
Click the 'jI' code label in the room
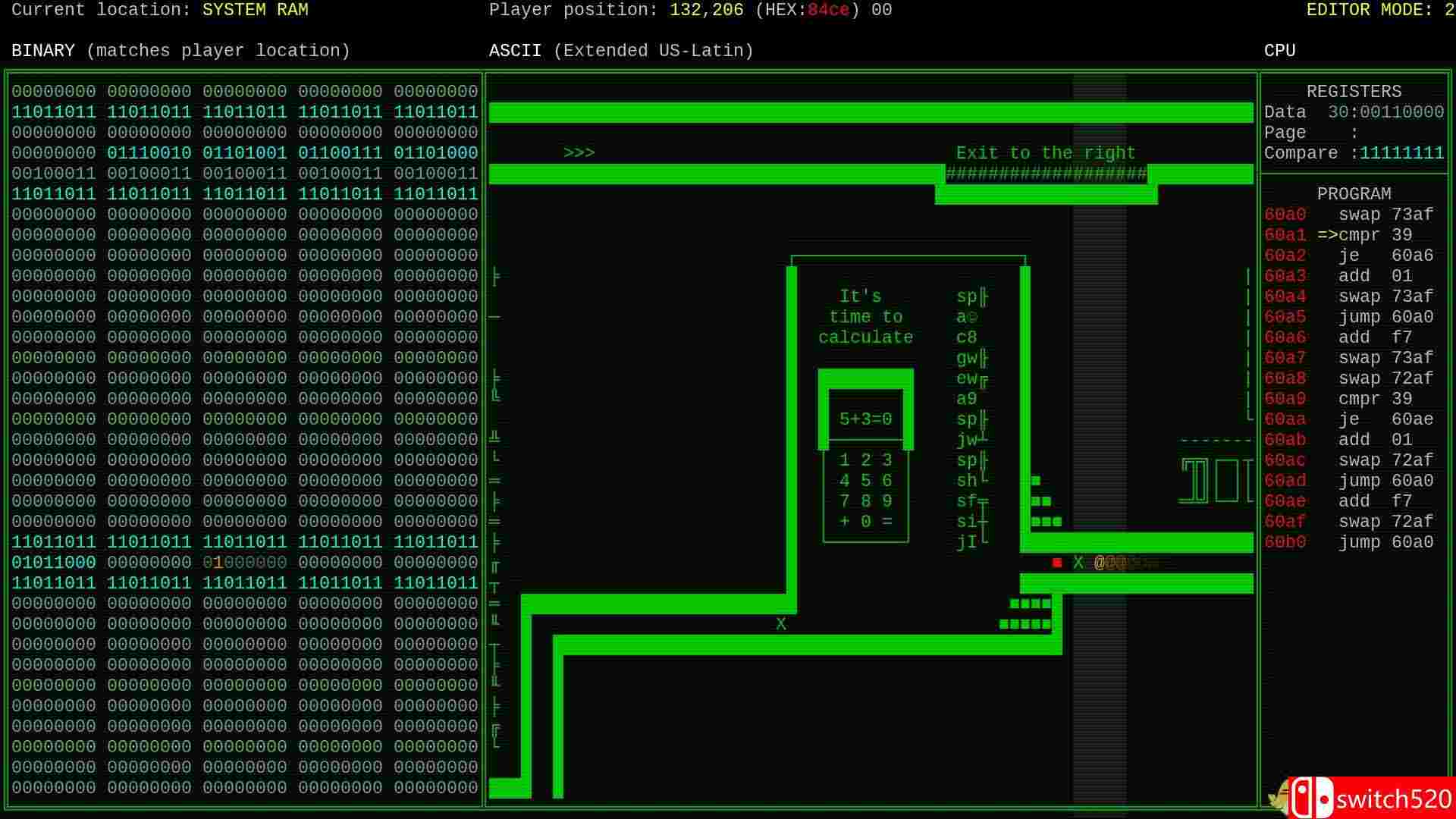(x=967, y=542)
